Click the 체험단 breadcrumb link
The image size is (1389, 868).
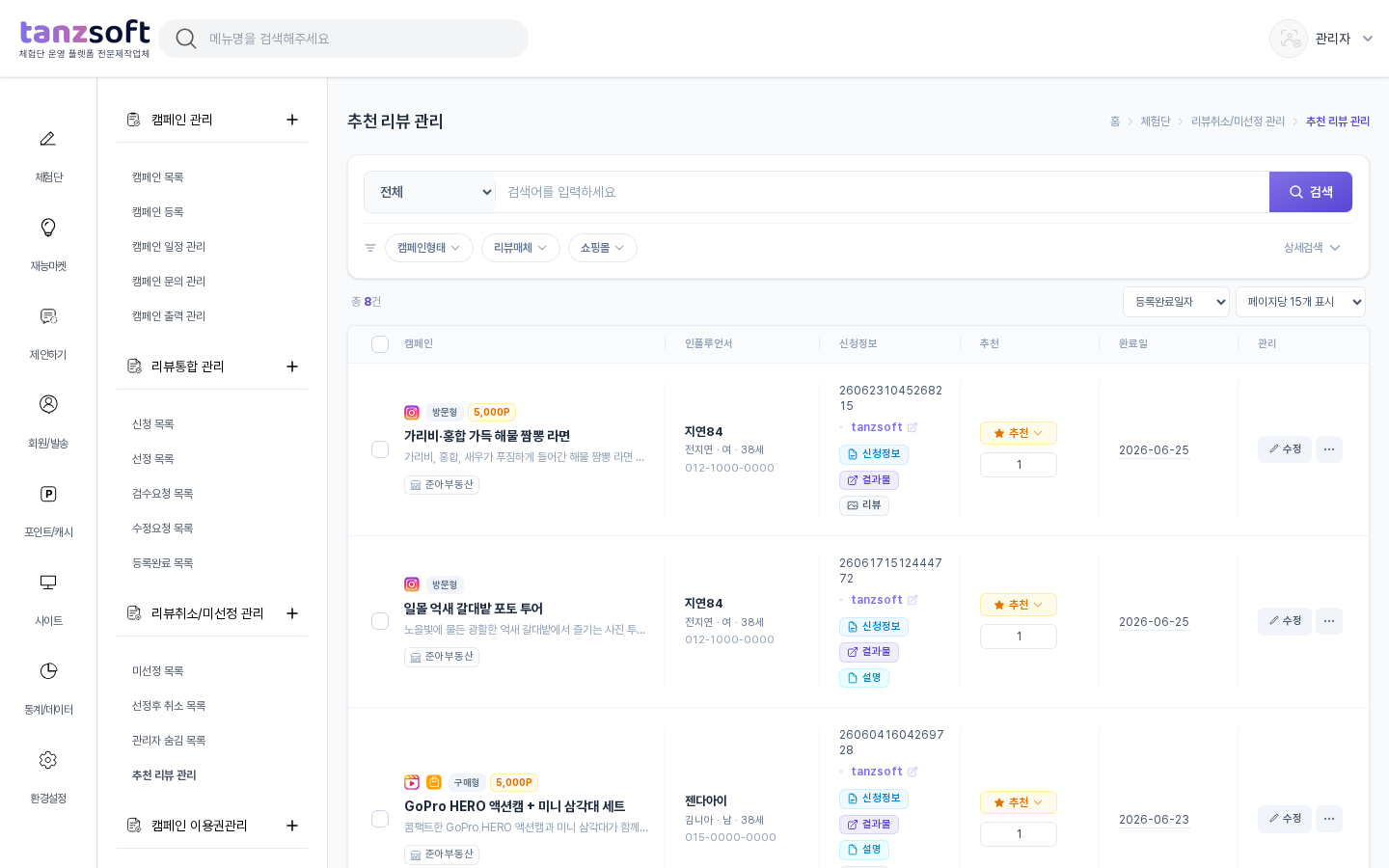pyautogui.click(x=1156, y=122)
